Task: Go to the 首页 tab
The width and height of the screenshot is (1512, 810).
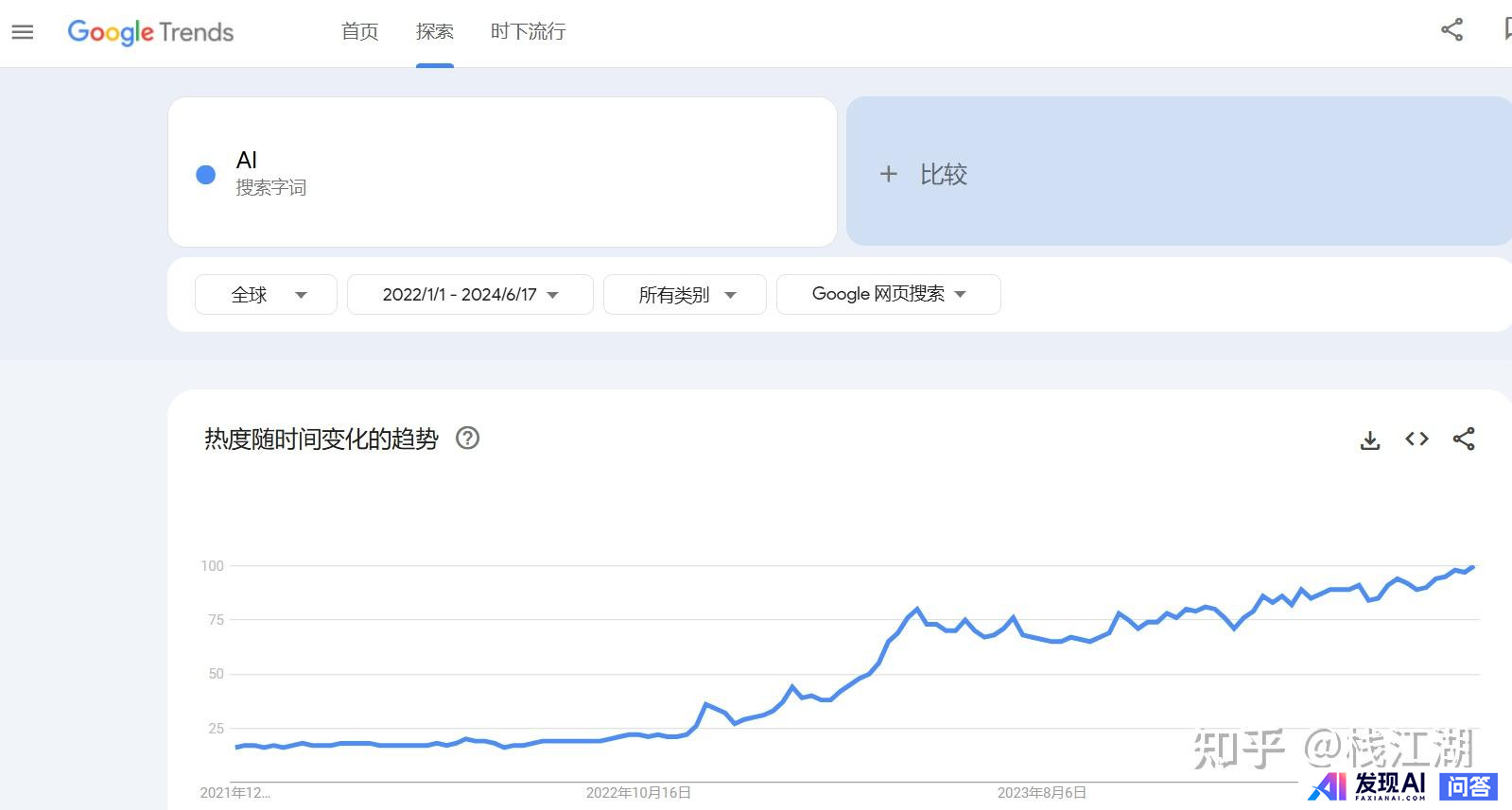Action: [359, 31]
